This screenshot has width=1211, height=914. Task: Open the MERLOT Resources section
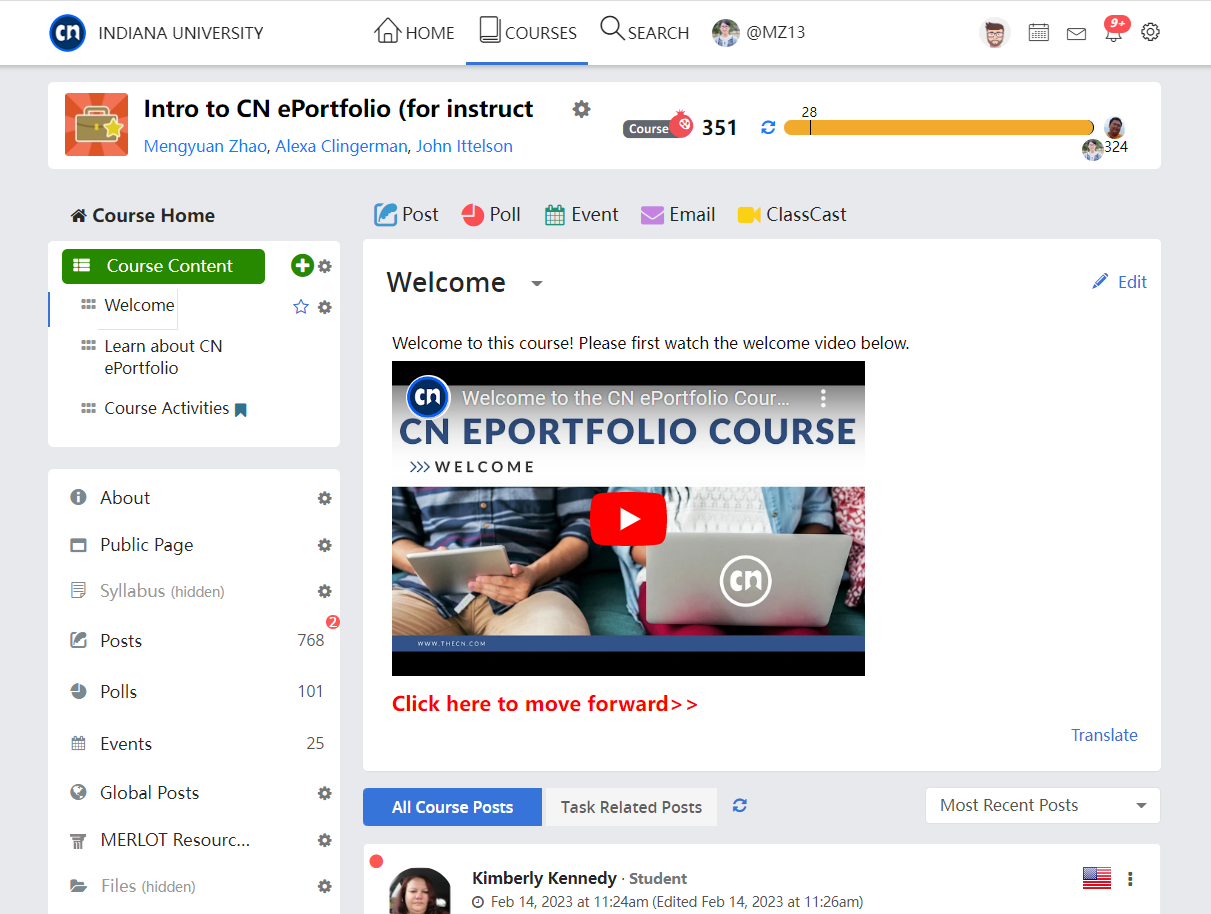[x=175, y=840]
